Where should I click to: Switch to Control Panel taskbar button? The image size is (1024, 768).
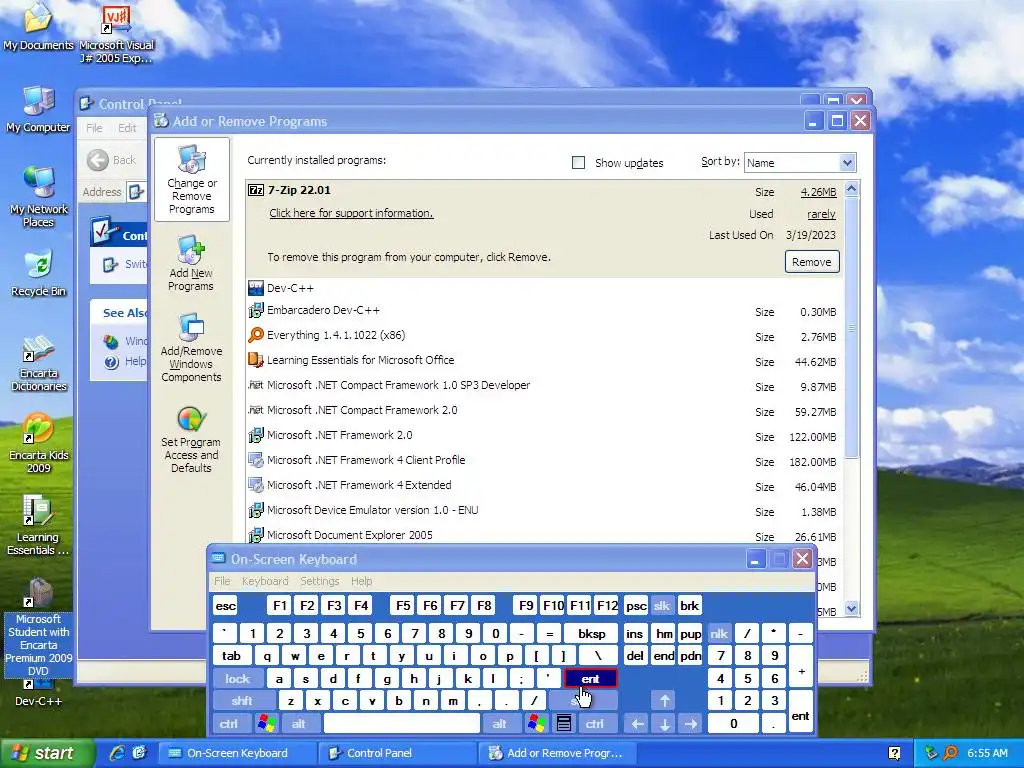point(400,753)
